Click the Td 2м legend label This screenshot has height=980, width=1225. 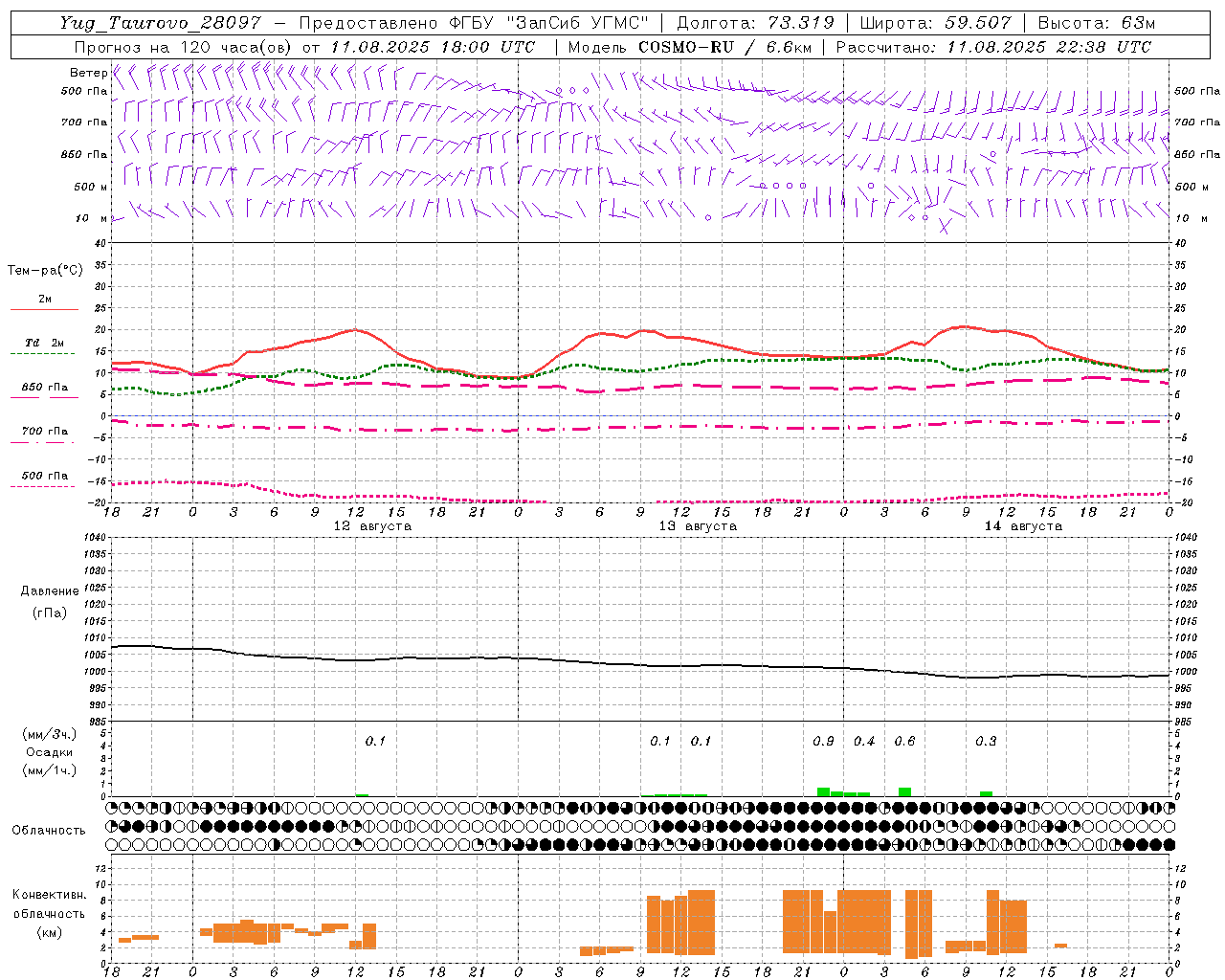point(44,343)
